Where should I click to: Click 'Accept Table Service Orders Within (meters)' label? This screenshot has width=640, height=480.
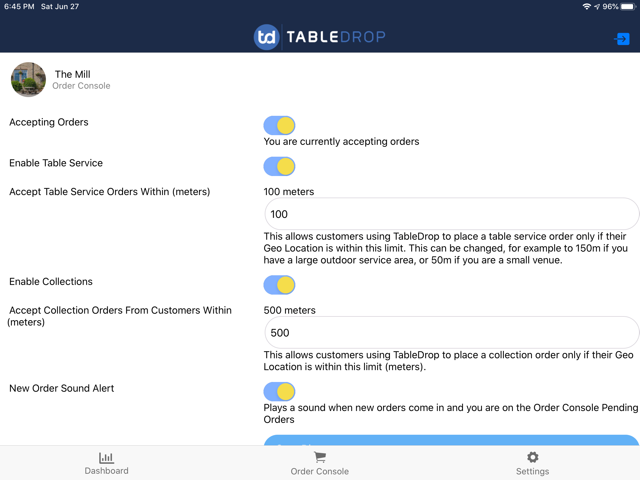(x=109, y=191)
